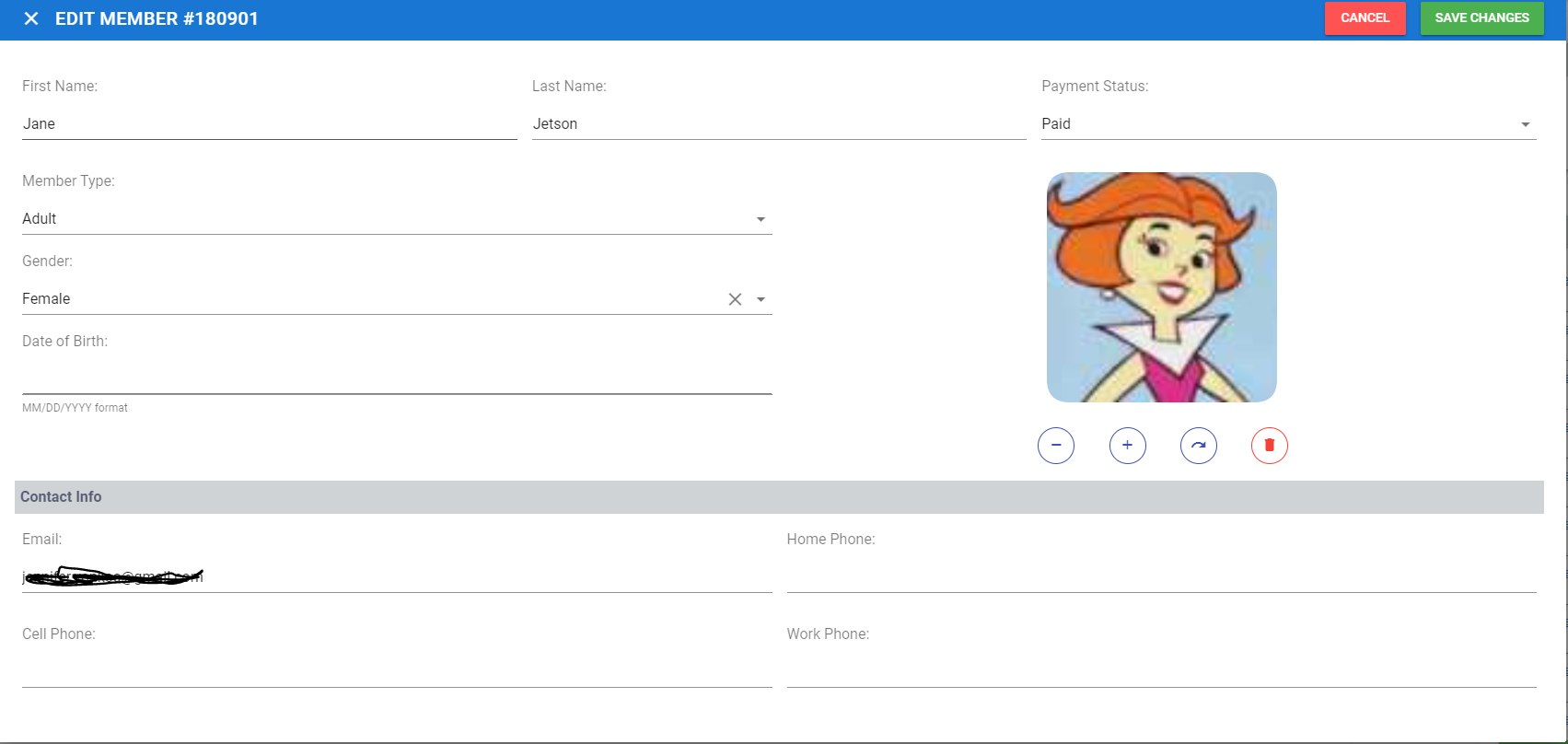
Task: Open the Payment Status dropdown
Action: (1289, 123)
